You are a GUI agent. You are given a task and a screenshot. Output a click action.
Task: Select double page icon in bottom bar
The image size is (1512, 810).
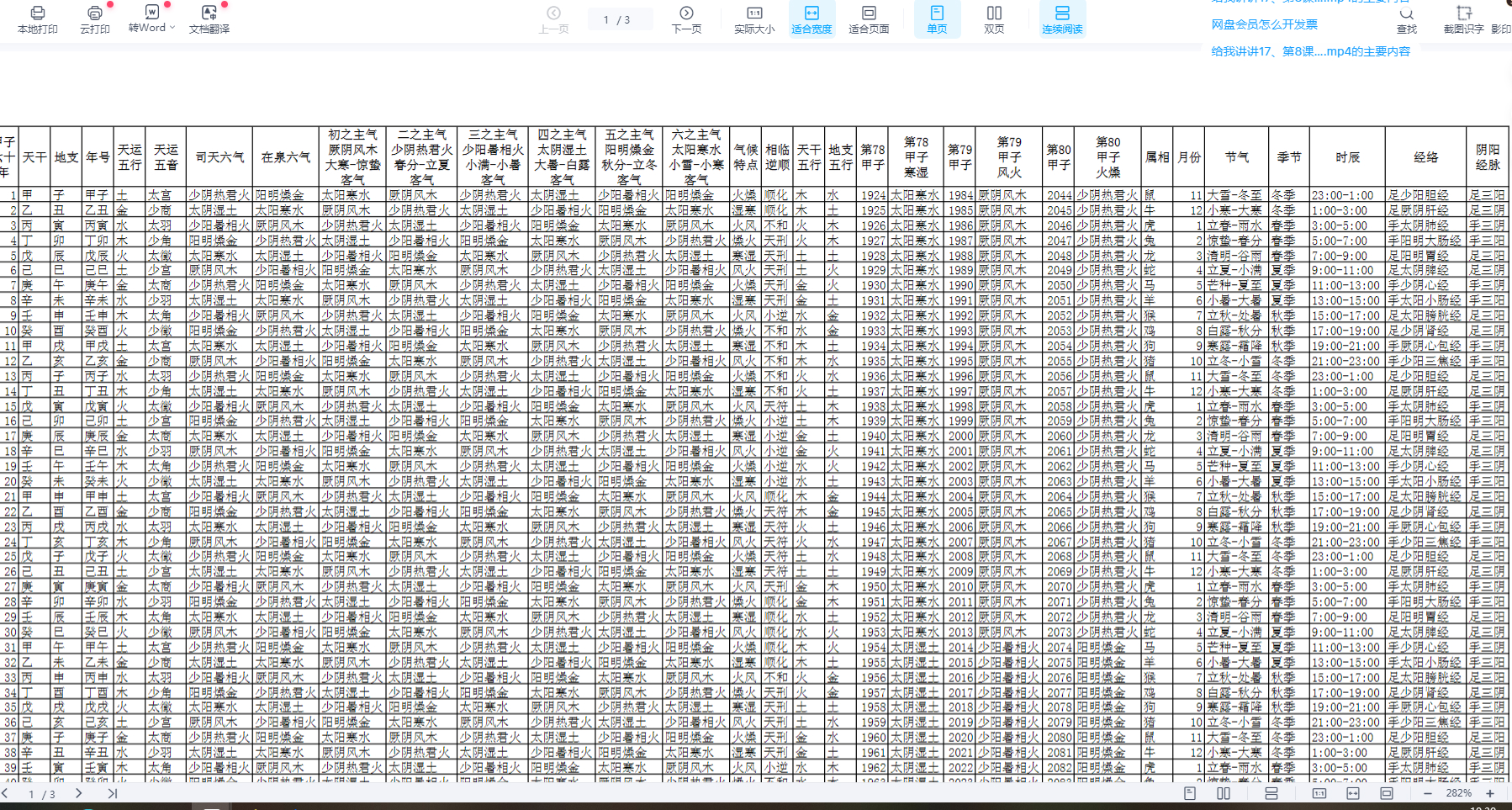click(x=1224, y=793)
